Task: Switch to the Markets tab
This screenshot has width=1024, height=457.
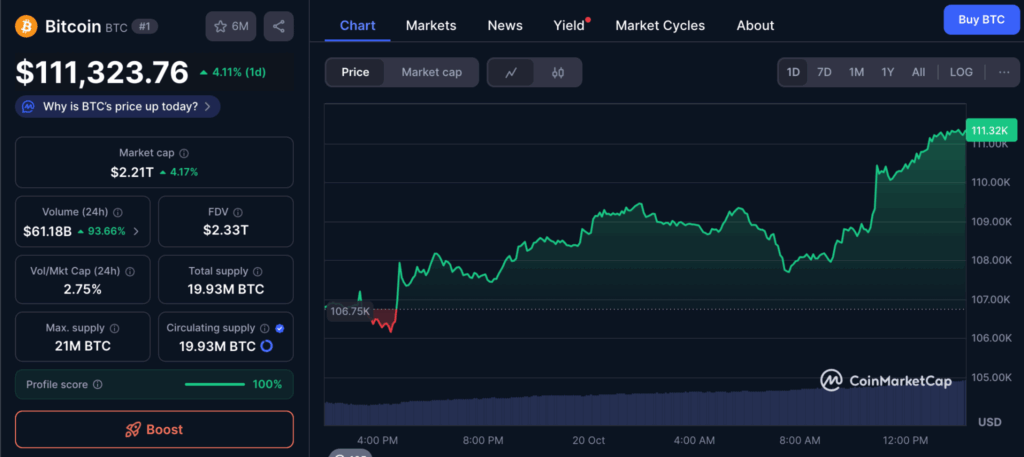Action: click(431, 25)
